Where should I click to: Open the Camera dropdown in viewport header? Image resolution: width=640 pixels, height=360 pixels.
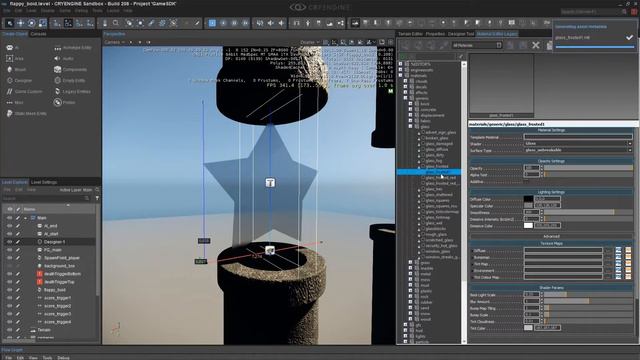click(x=115, y=42)
